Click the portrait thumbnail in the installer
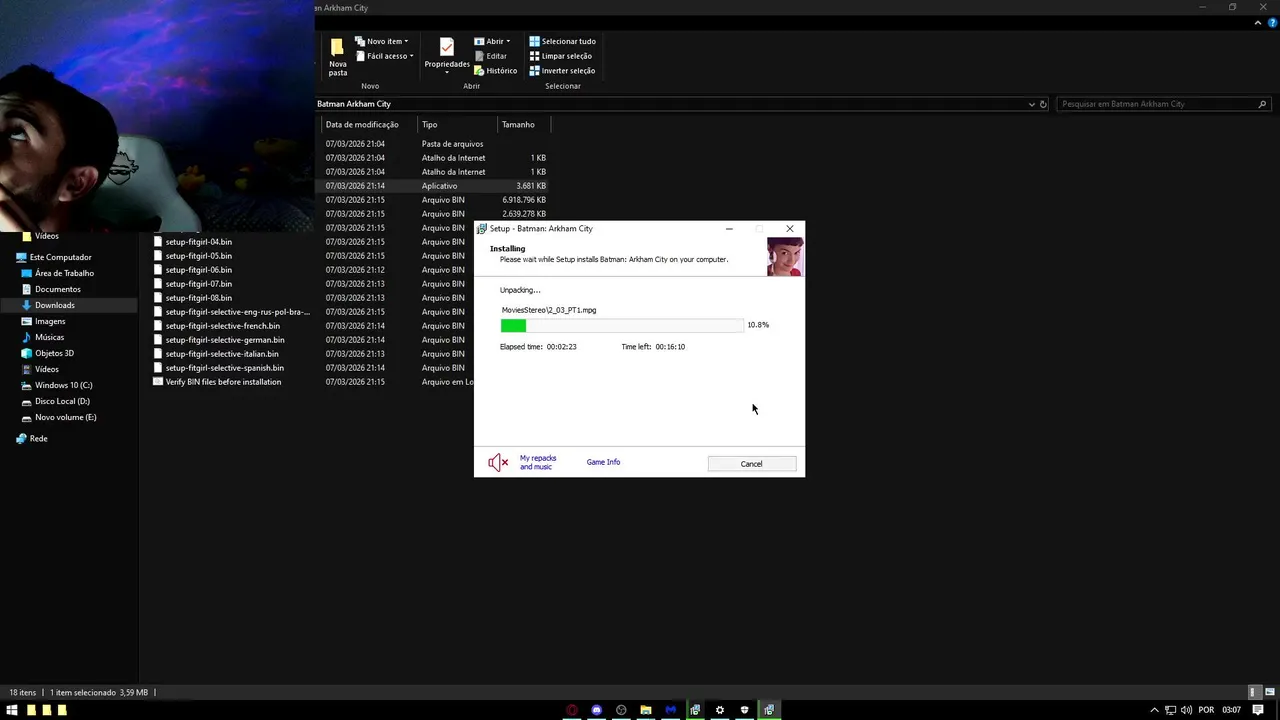Image resolution: width=1280 pixels, height=720 pixels. click(784, 258)
